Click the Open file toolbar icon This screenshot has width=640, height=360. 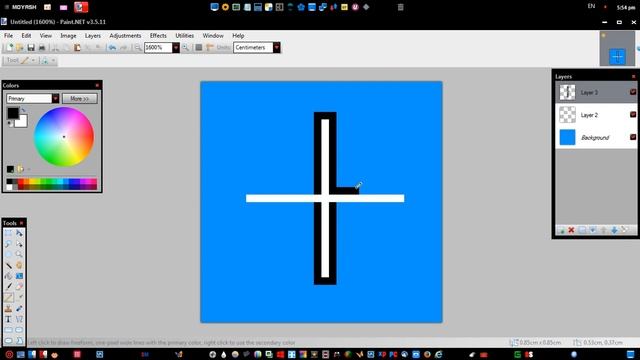coord(20,48)
